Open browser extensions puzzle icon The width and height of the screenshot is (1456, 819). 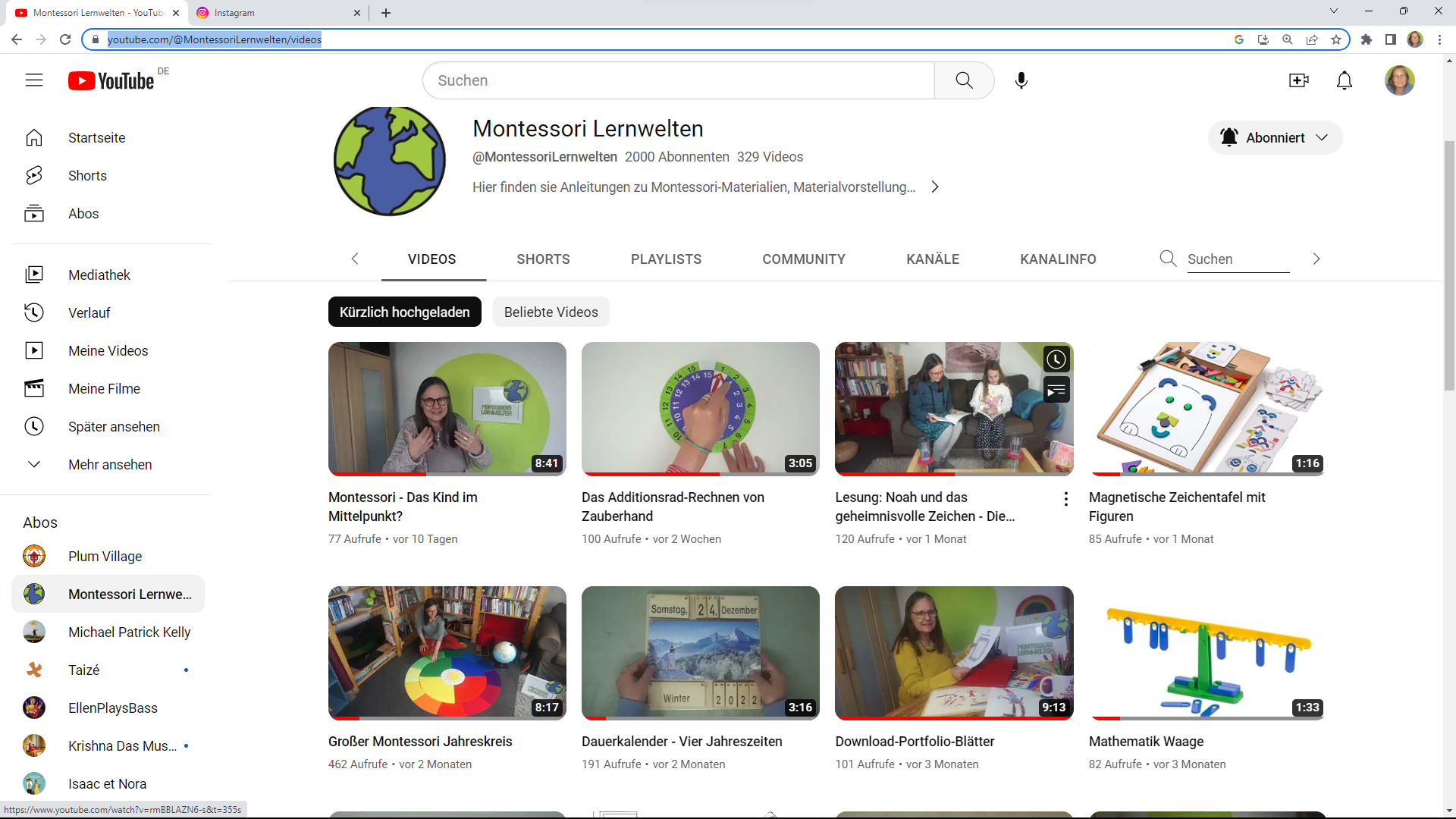click(x=1367, y=39)
